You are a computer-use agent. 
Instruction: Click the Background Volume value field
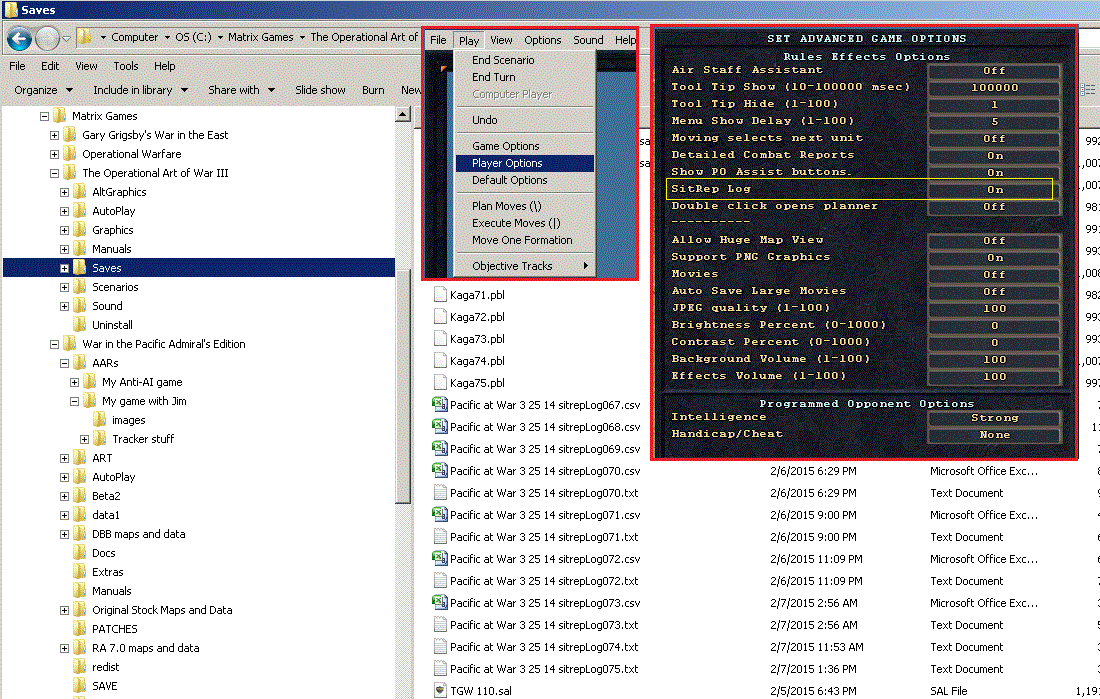coord(993,359)
